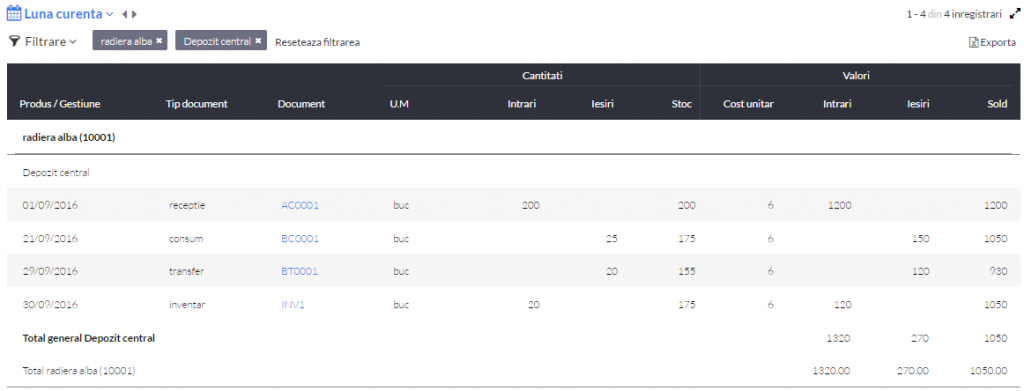The width and height of the screenshot is (1024, 391).
Task: Open transfer document BT0001
Action: point(299,271)
